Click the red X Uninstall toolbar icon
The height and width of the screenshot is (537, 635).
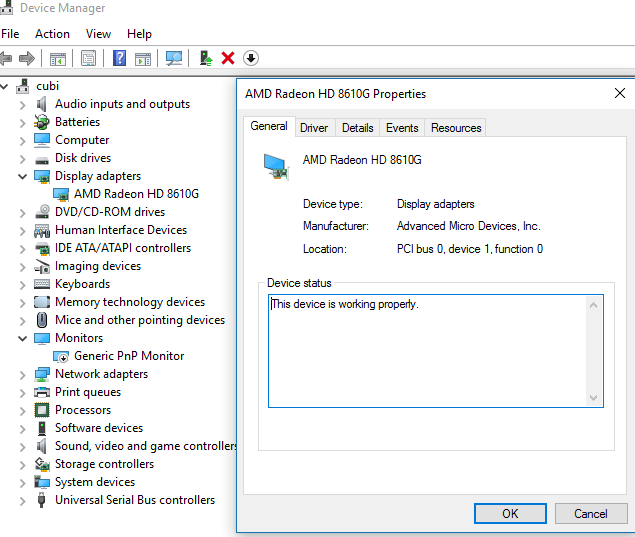pos(228,58)
